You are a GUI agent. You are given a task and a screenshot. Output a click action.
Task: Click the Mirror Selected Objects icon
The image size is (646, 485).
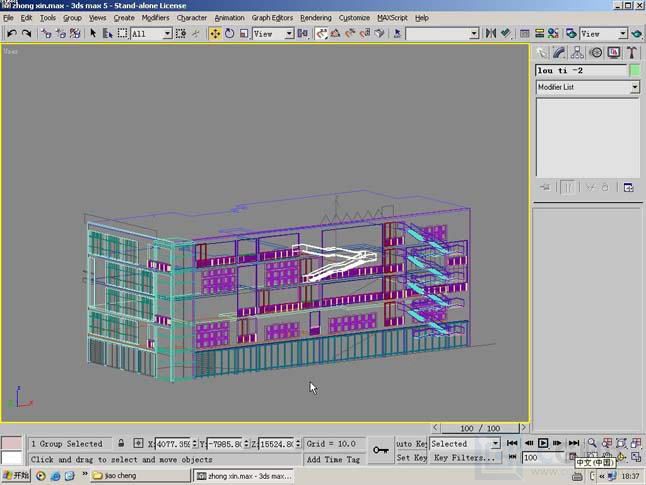tap(491, 33)
